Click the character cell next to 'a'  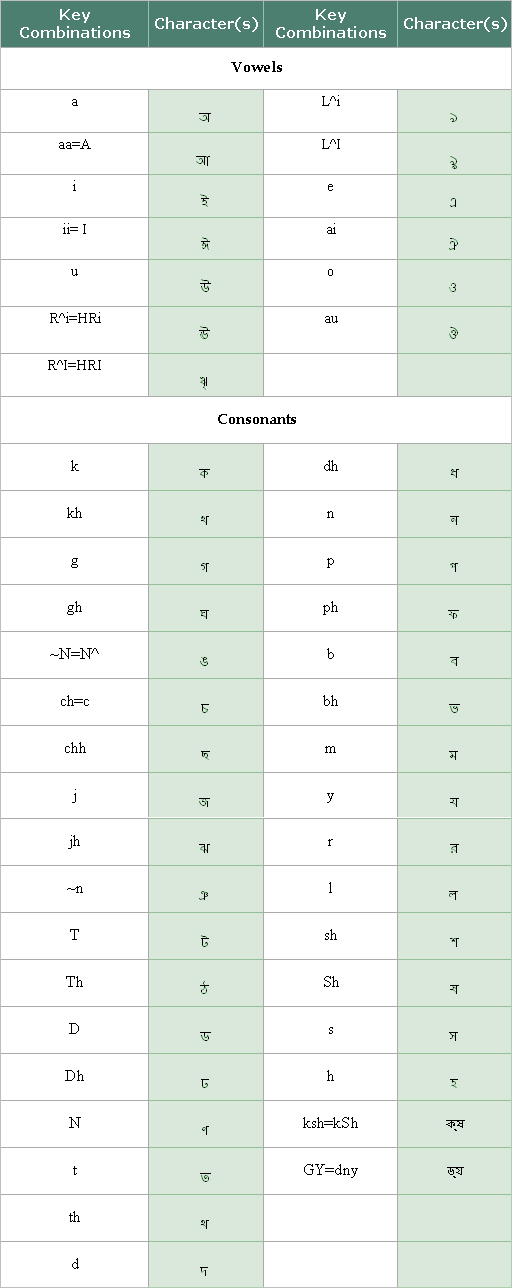coord(205,112)
